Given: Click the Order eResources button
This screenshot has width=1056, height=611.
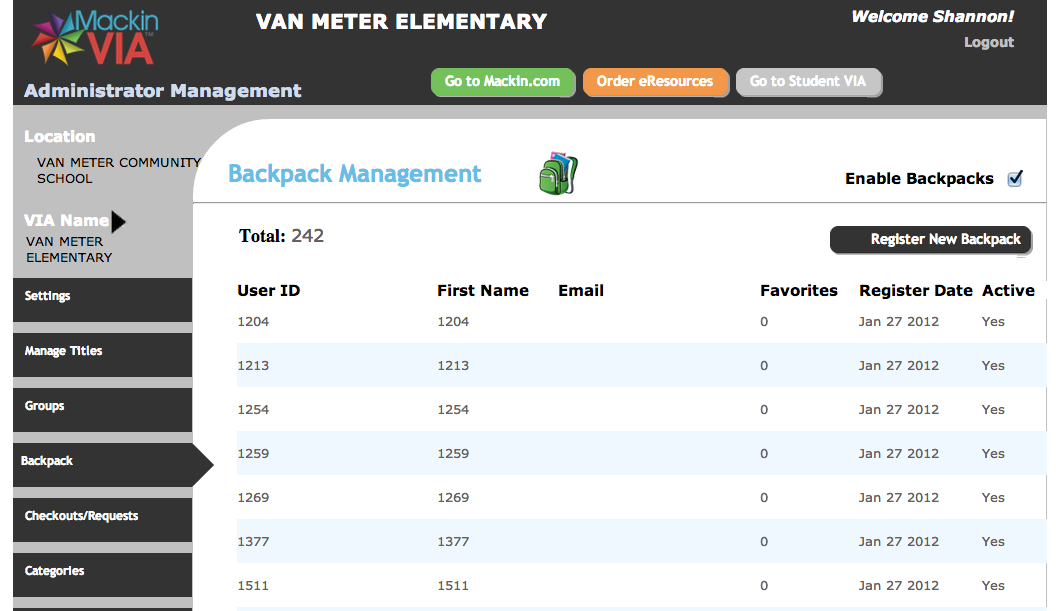Looking at the screenshot, I should click(x=655, y=82).
